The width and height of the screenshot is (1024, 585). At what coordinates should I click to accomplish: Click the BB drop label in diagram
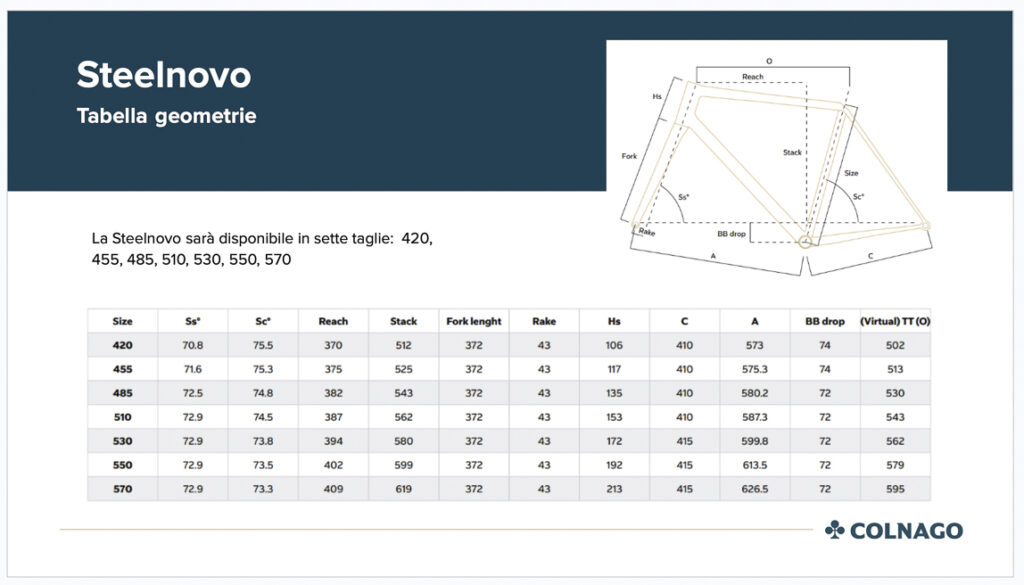coord(731,233)
